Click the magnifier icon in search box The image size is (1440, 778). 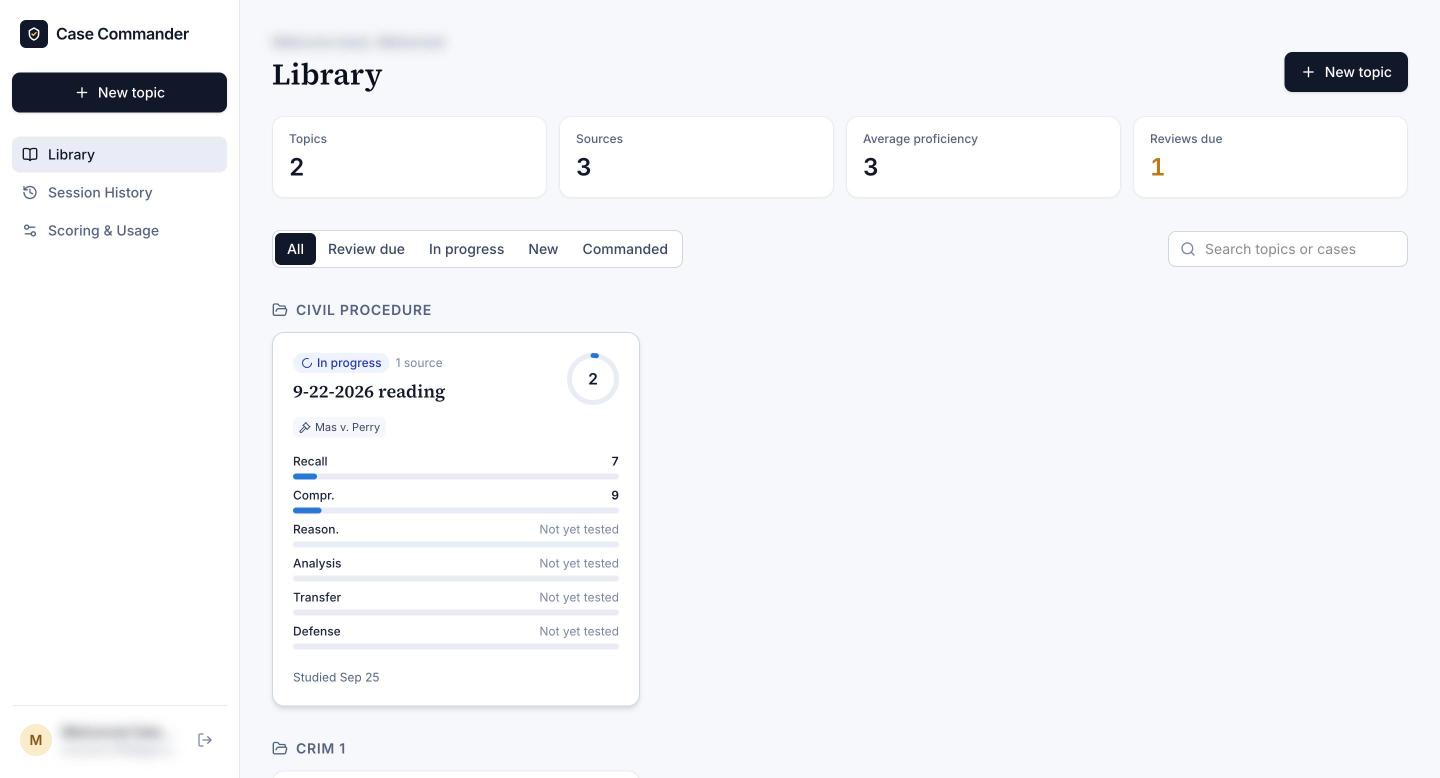point(1188,249)
